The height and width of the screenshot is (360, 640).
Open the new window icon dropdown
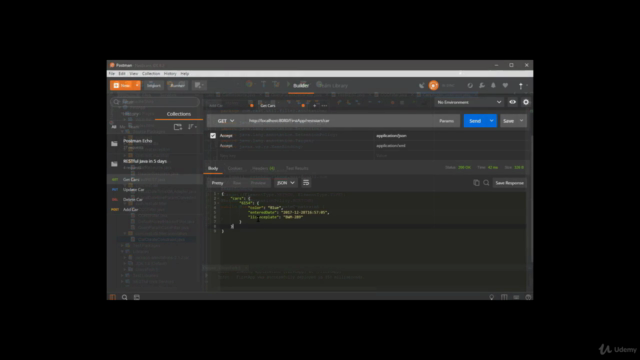coord(199,85)
